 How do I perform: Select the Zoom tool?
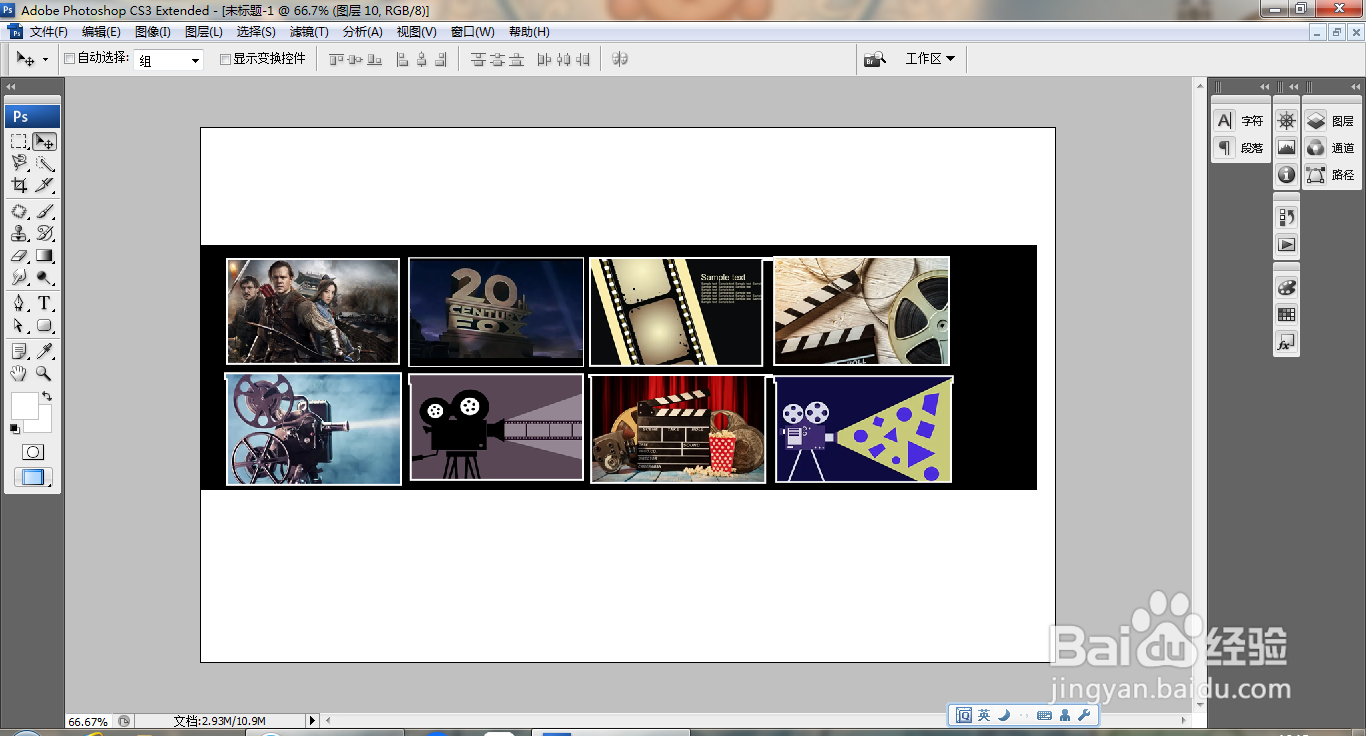click(44, 373)
